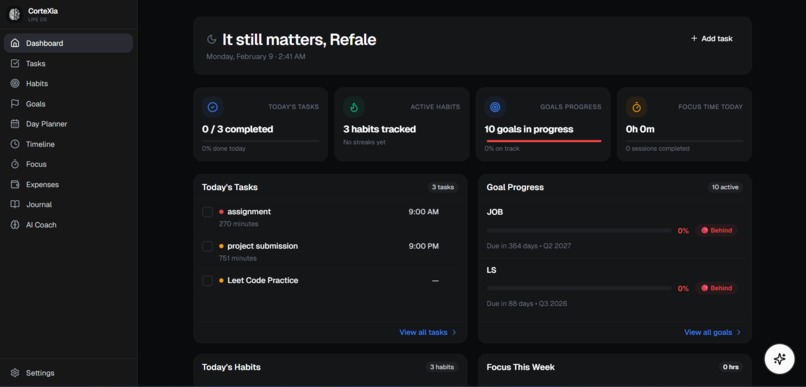The image size is (806, 387).
Task: Open the Habits section
Action: (x=68, y=83)
